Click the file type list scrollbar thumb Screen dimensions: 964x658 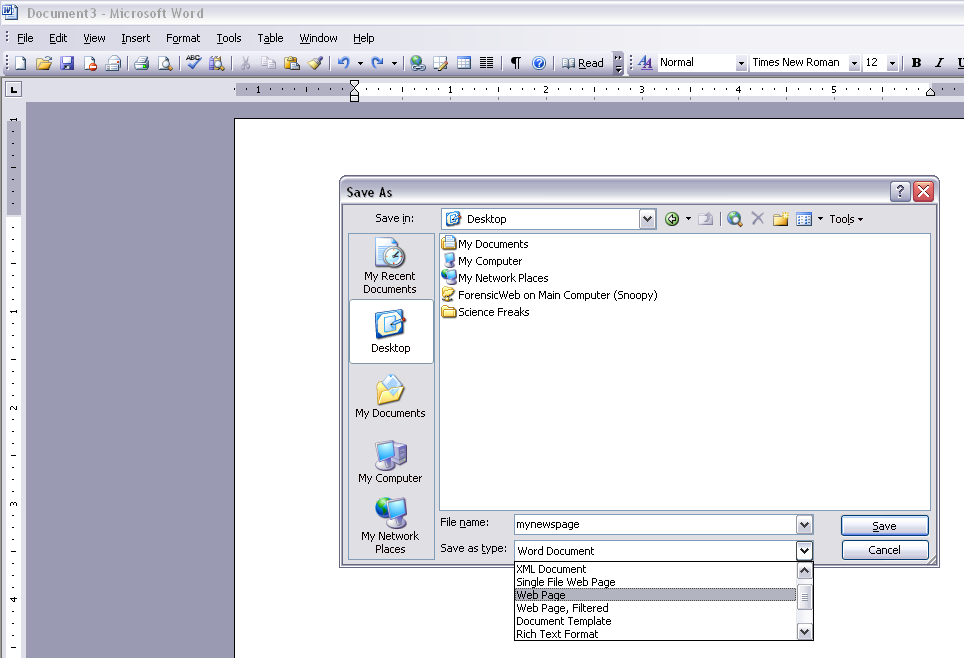804,597
